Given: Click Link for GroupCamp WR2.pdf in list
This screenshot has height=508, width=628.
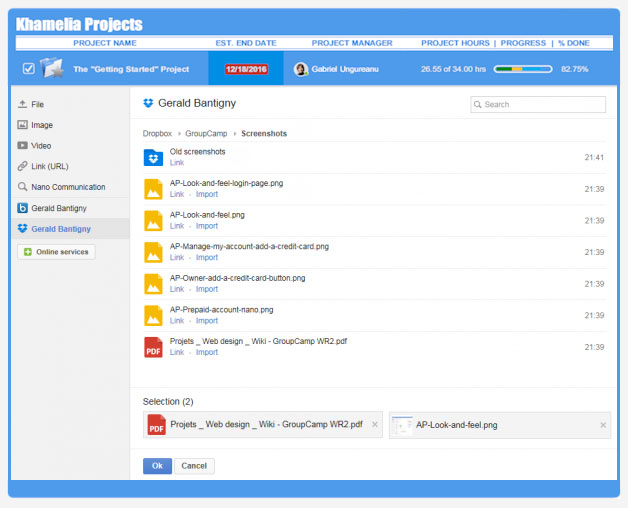Looking at the screenshot, I should coord(177,353).
